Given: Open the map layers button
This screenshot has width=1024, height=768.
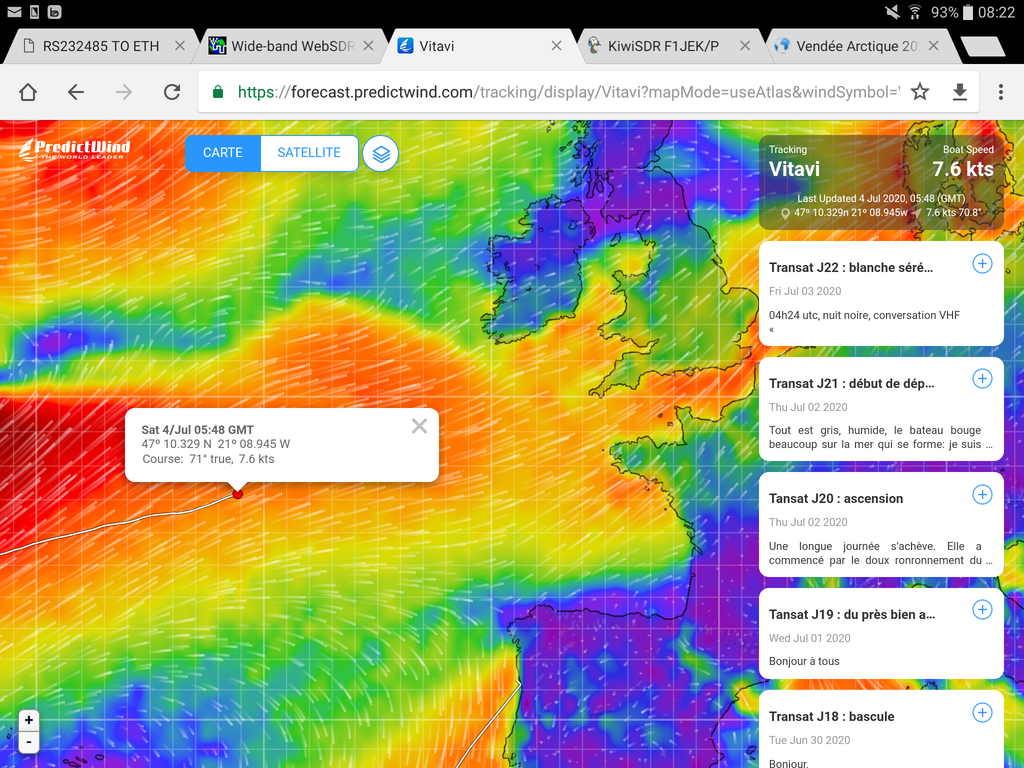Looking at the screenshot, I should click(381, 154).
